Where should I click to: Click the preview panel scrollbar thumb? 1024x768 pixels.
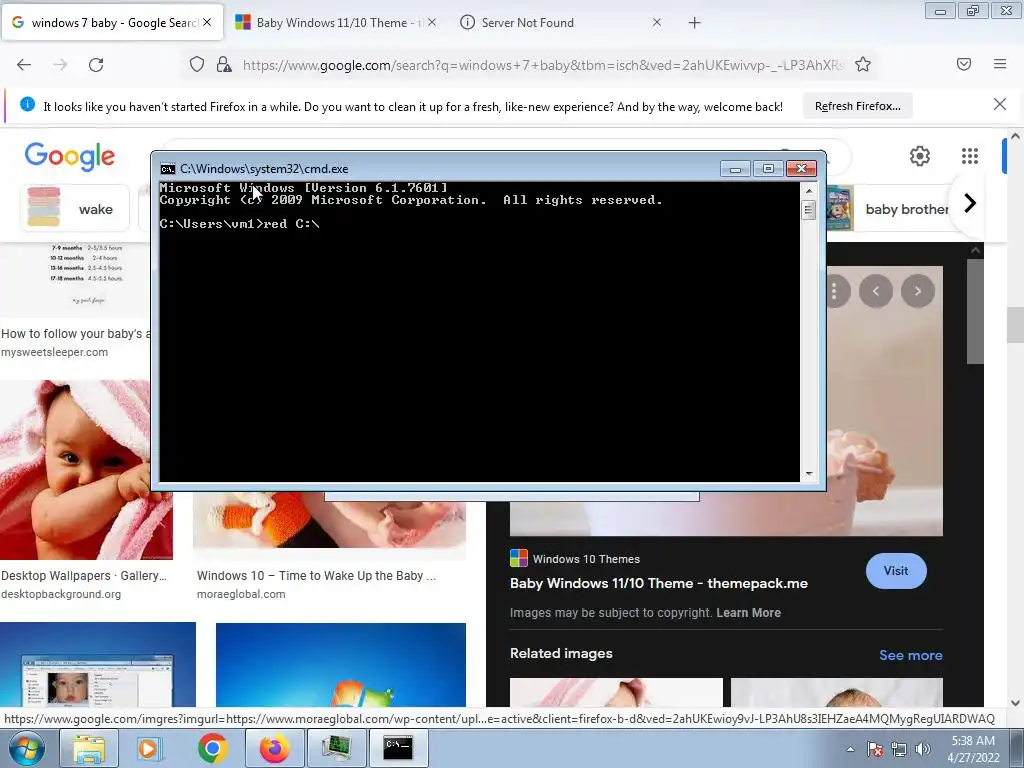974,311
